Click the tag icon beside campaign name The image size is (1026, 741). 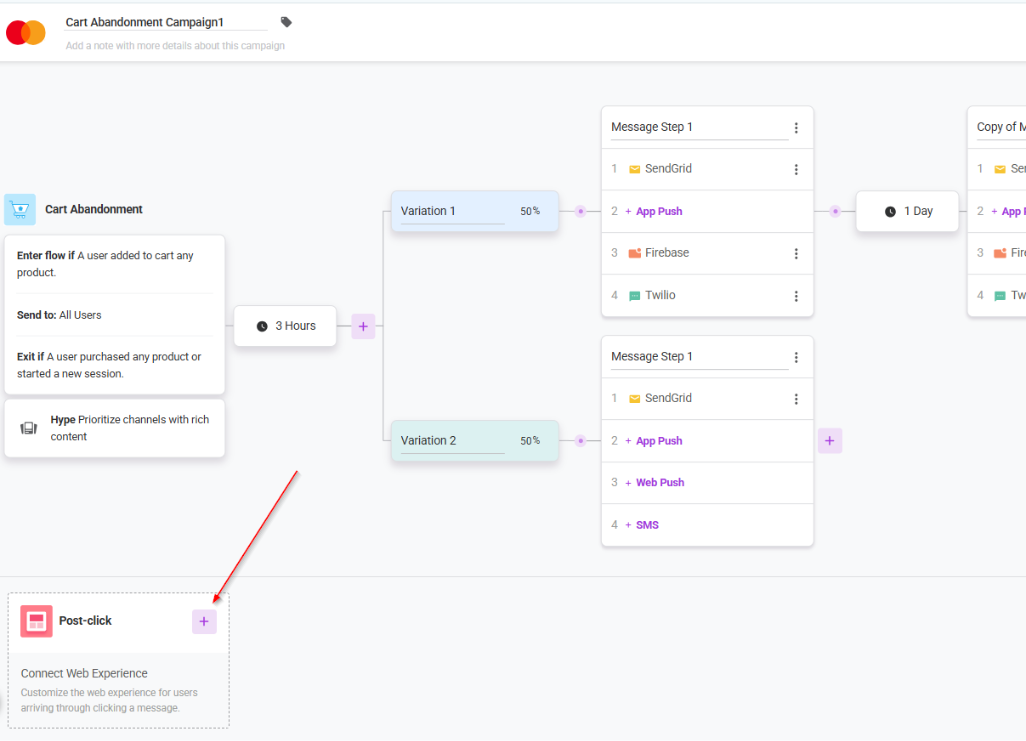(x=286, y=22)
